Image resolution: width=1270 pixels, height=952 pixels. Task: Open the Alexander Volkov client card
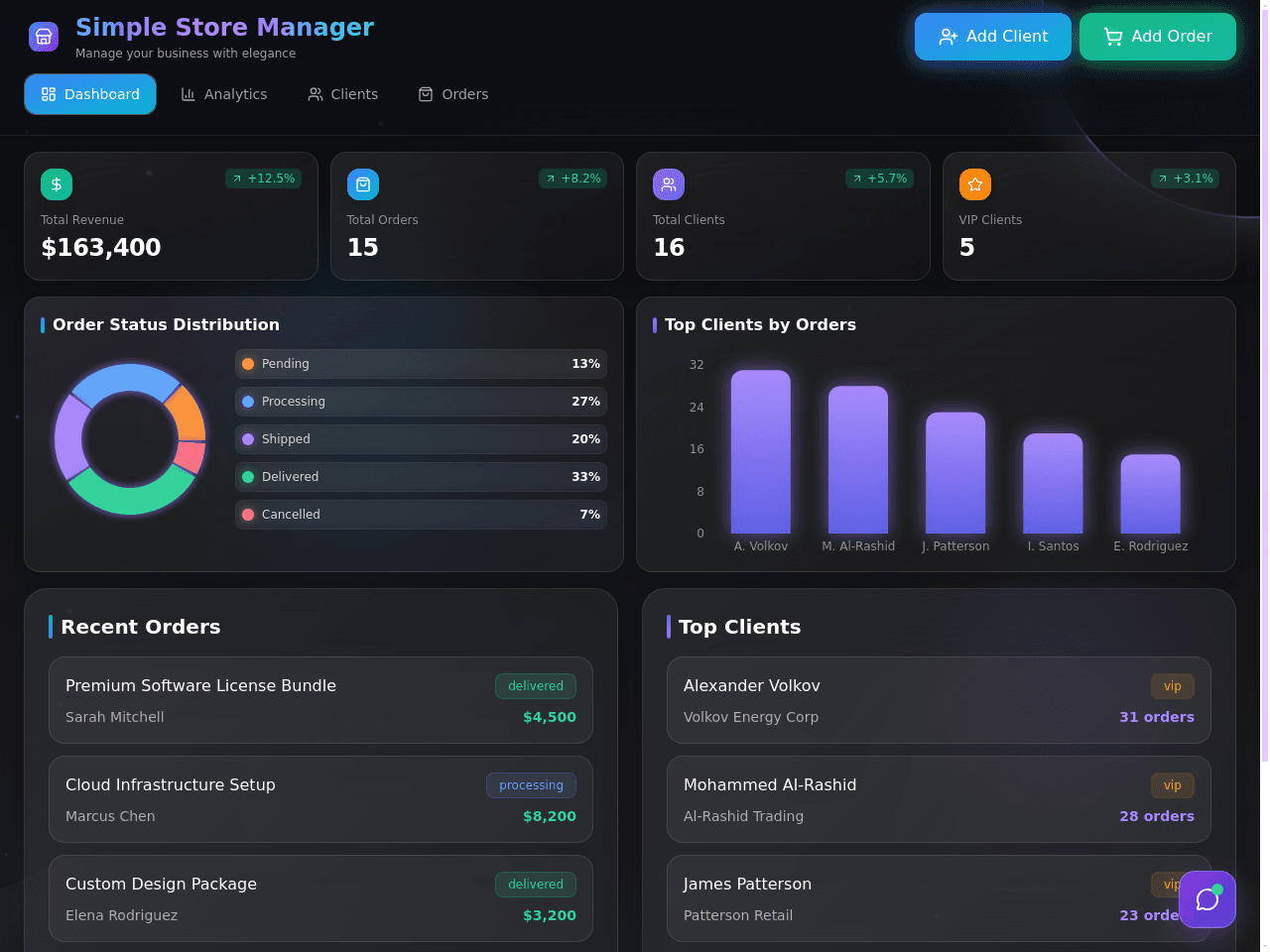pos(939,700)
